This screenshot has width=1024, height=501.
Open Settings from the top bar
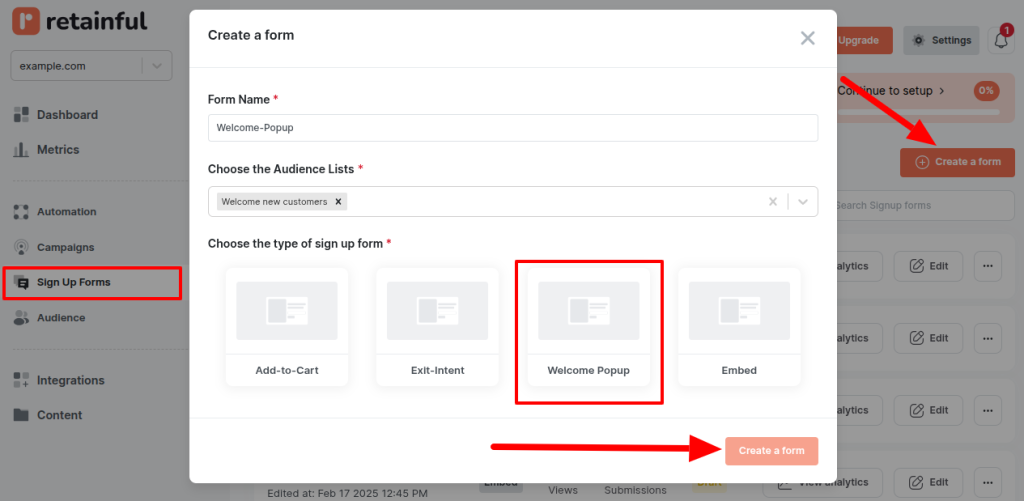click(x=941, y=40)
